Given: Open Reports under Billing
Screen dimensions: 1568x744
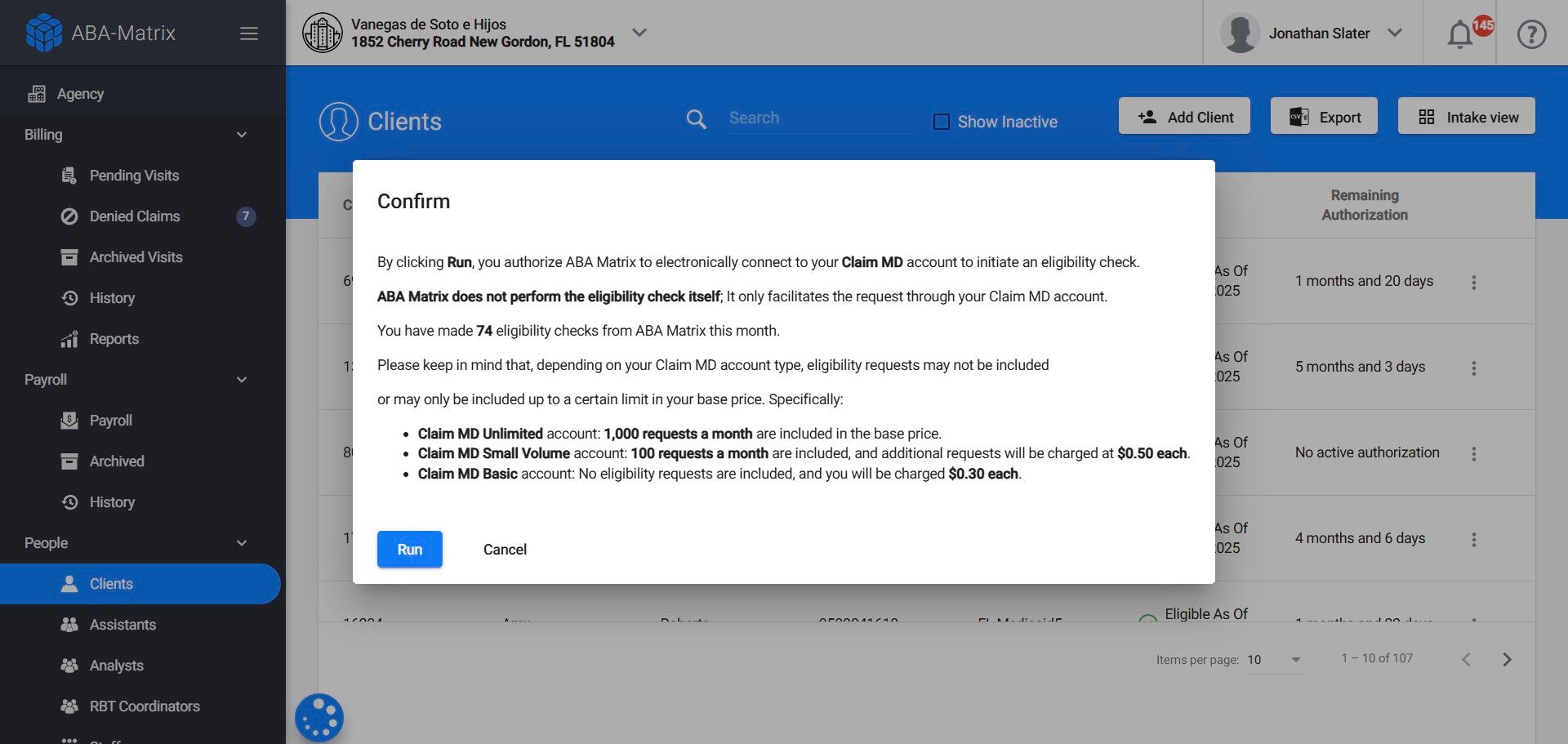Looking at the screenshot, I should [x=114, y=339].
